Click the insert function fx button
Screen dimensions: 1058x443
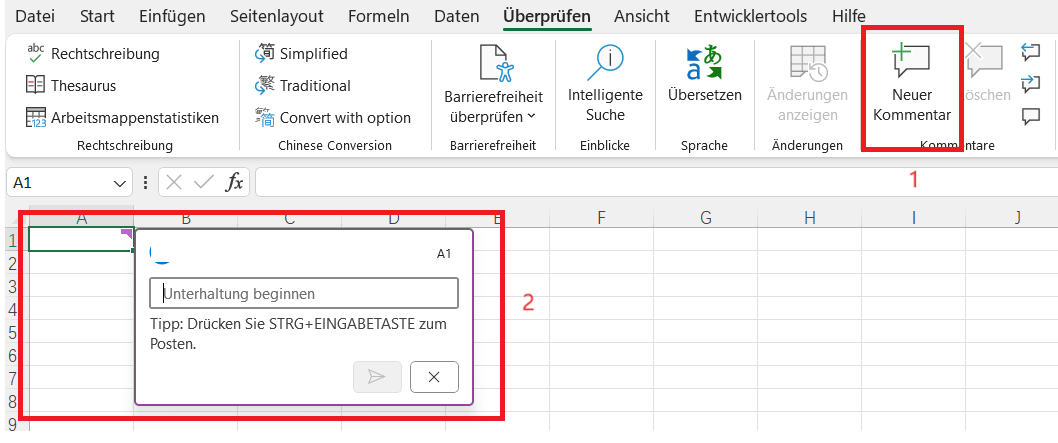point(234,182)
